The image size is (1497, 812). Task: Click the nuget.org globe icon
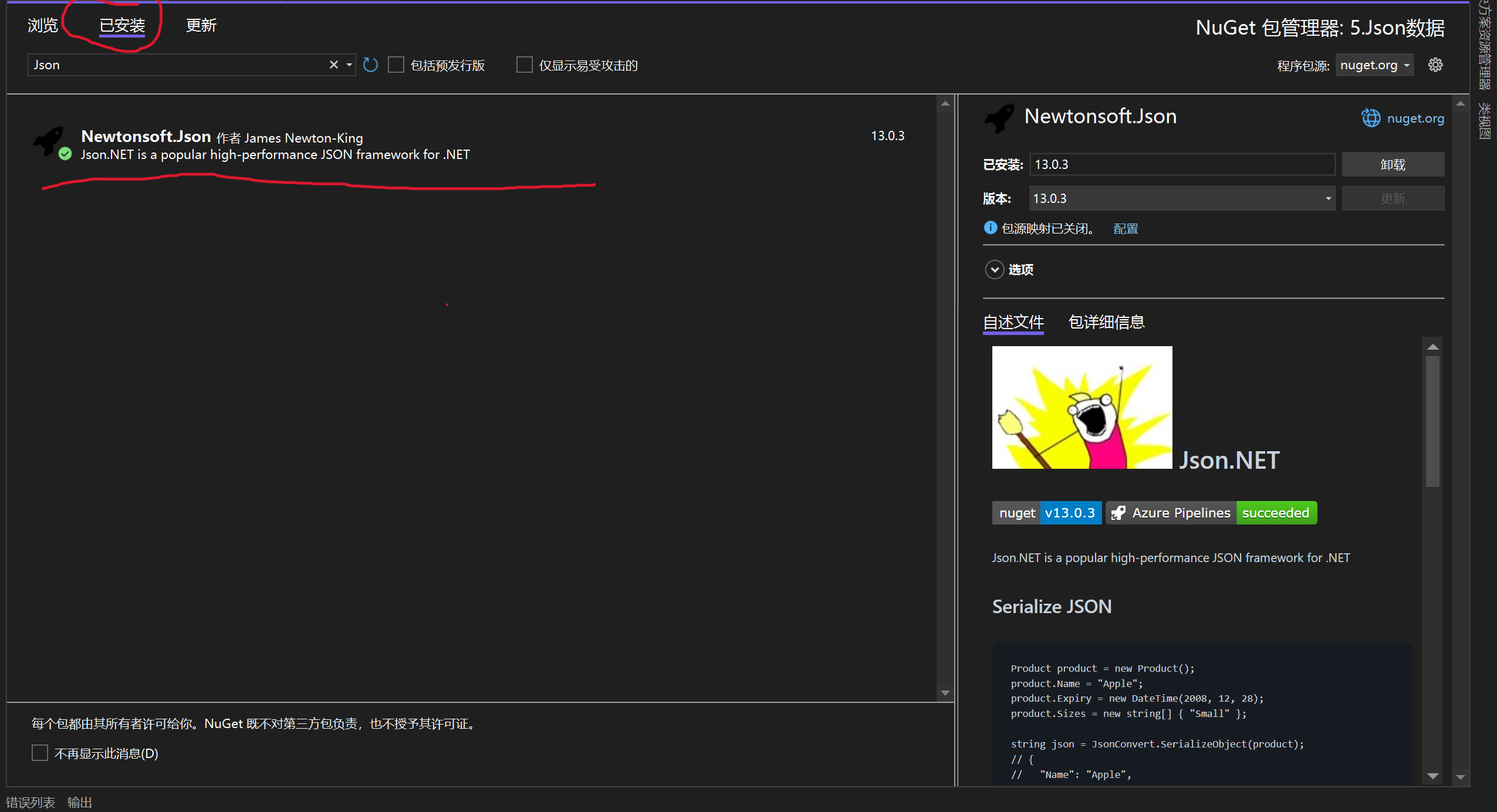click(x=1371, y=118)
